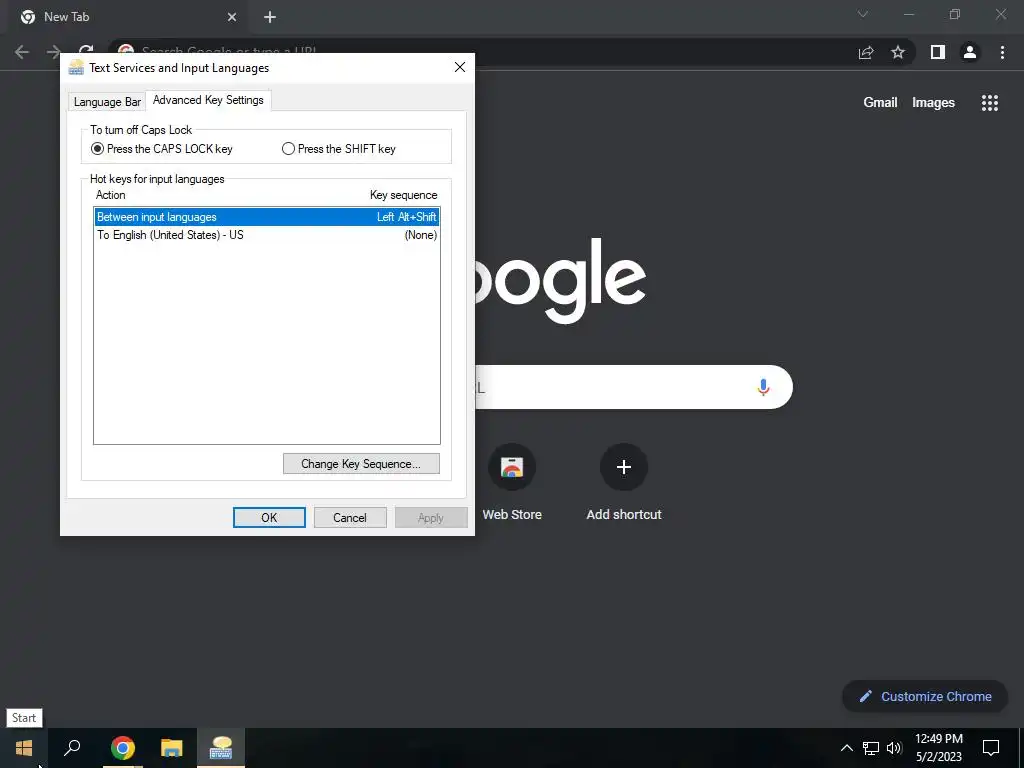The width and height of the screenshot is (1024, 768).
Task: Open Chrome side panel
Action: pyautogui.click(x=938, y=52)
